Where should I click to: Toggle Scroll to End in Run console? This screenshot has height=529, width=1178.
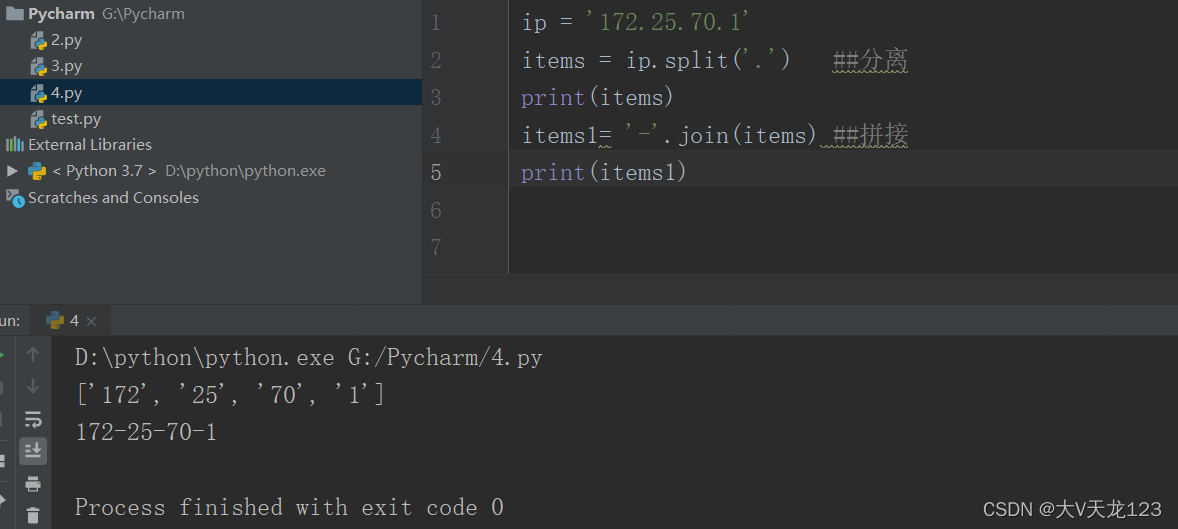click(32, 451)
